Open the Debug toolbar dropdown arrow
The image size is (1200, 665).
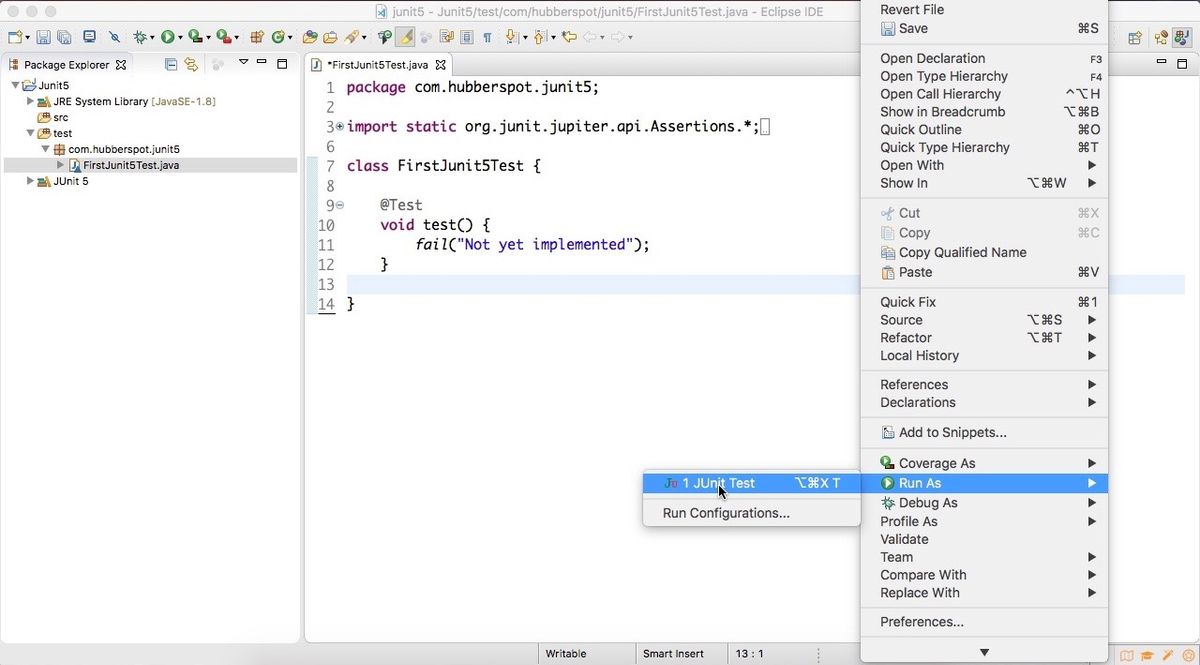[152, 38]
